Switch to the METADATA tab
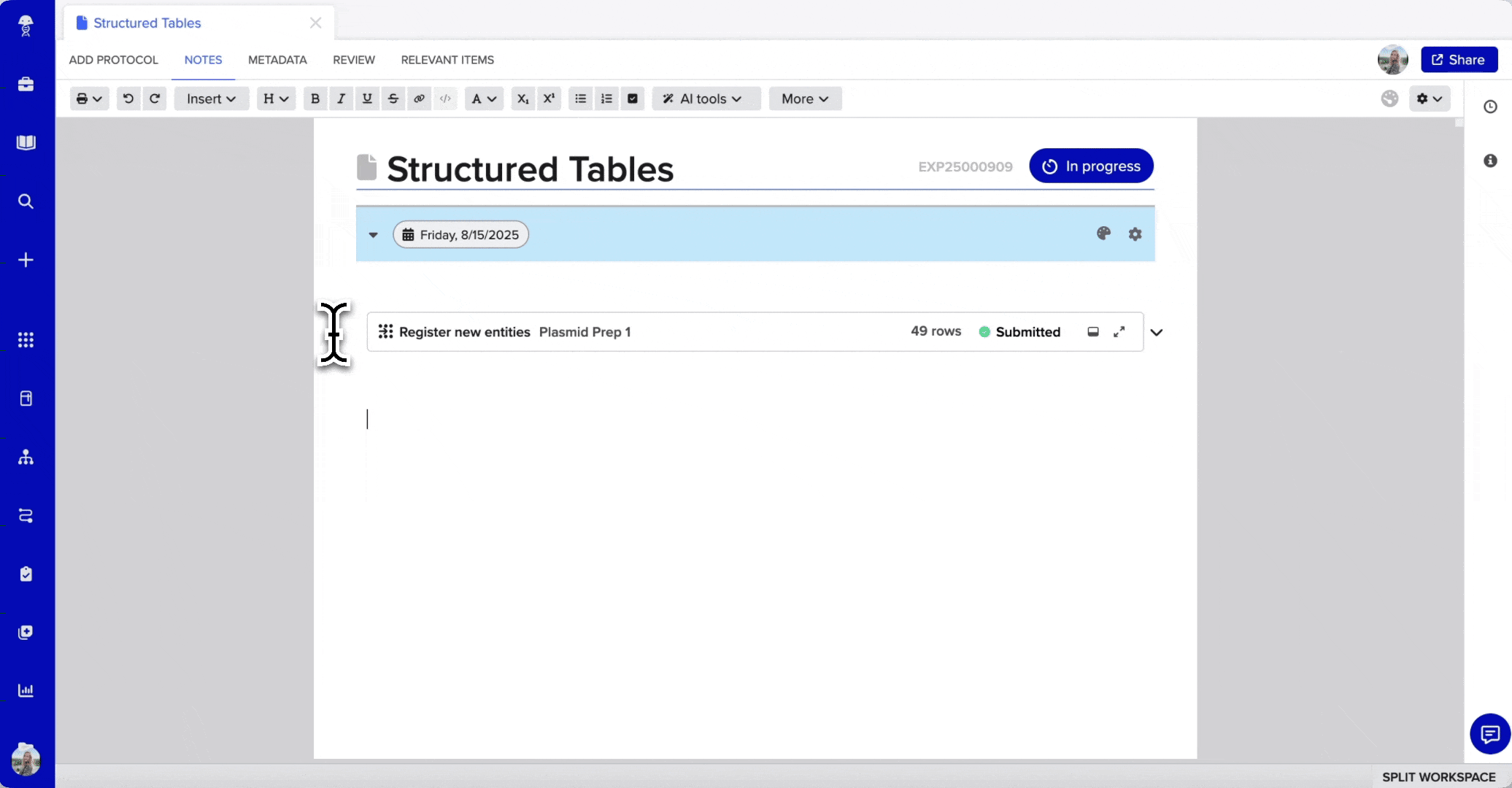This screenshot has width=1512, height=788. tap(277, 60)
